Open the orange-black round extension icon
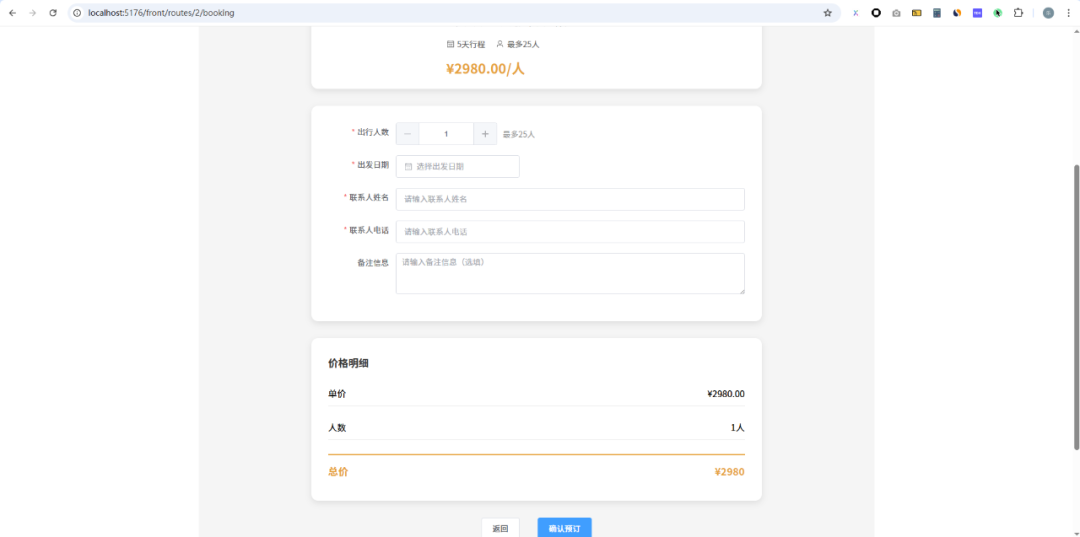1080x537 pixels. pos(957,13)
